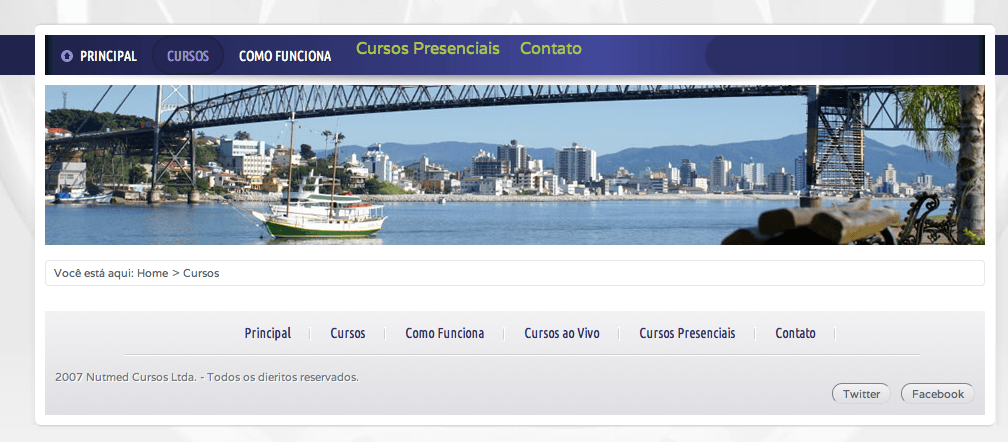Open Cursos ao Vivo in the footer

(x=562, y=333)
